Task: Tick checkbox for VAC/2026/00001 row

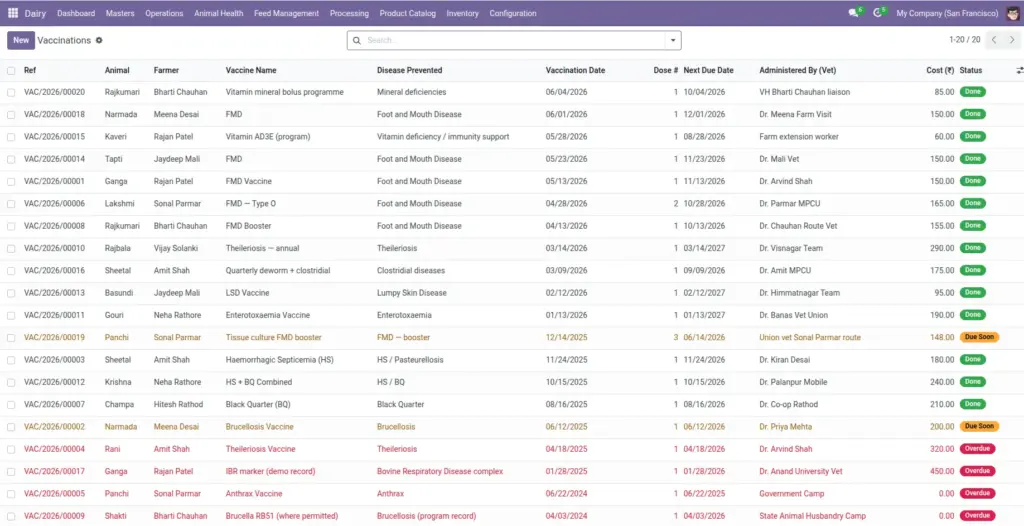Action: pyautogui.click(x=11, y=182)
